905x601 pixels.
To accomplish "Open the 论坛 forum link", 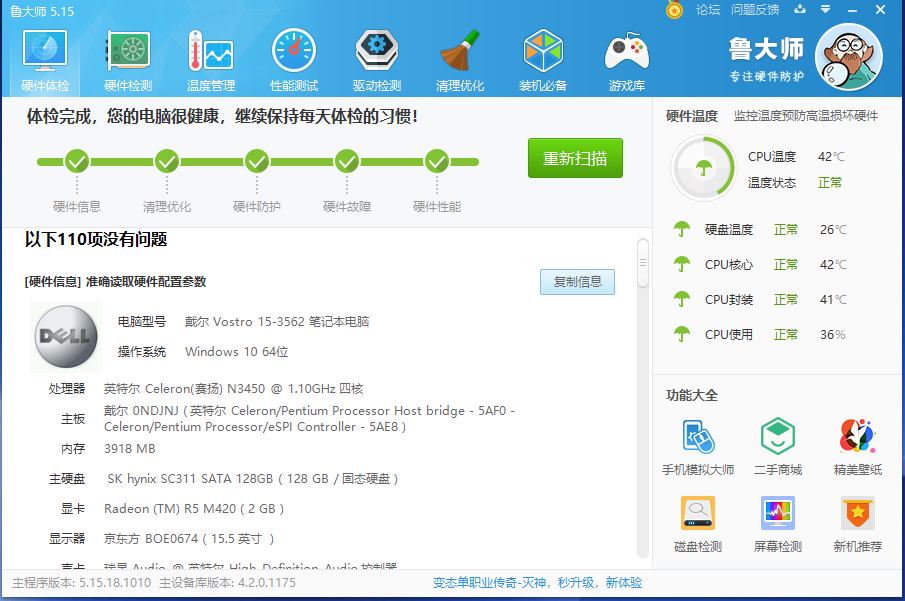I will pos(708,10).
